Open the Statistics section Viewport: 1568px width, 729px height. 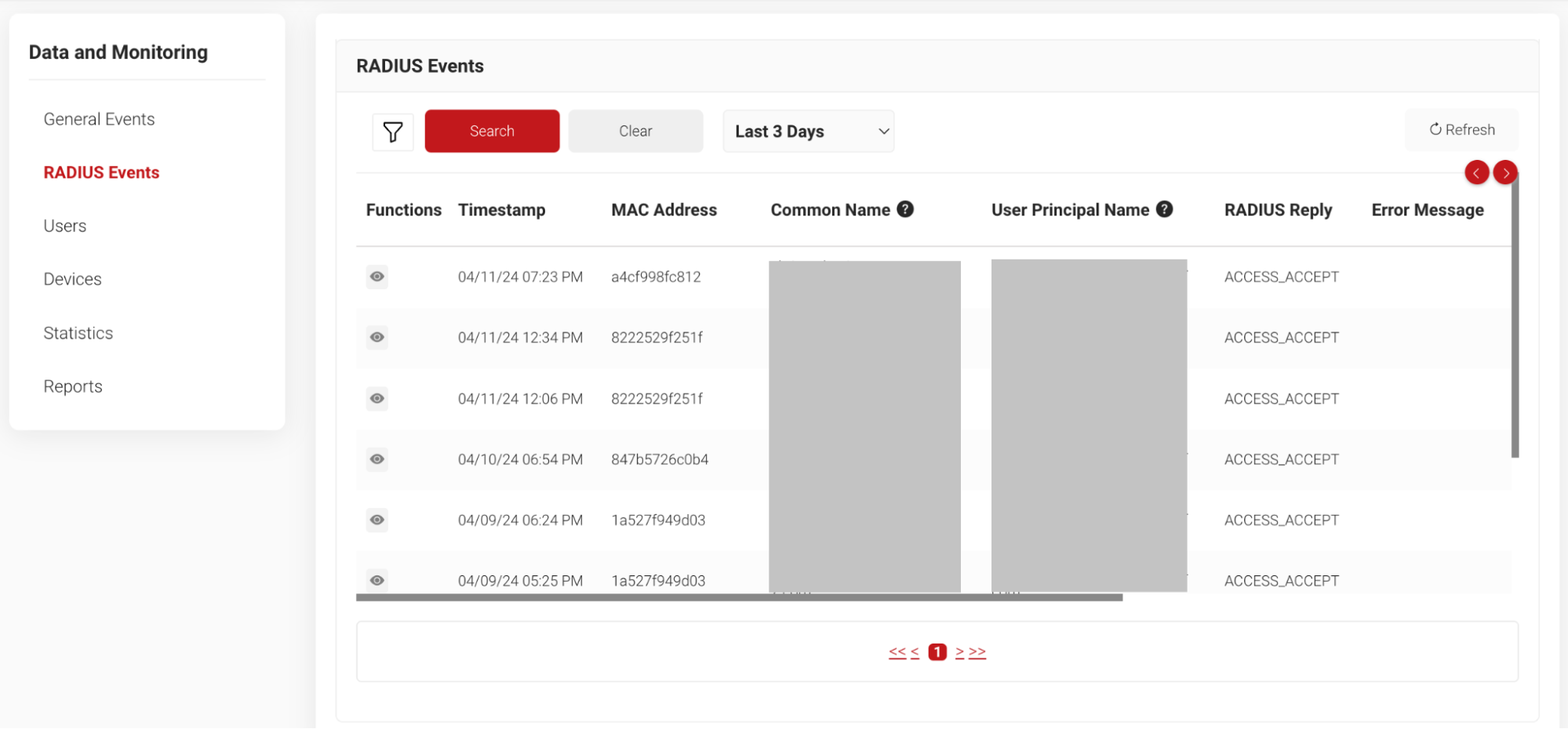click(x=78, y=333)
